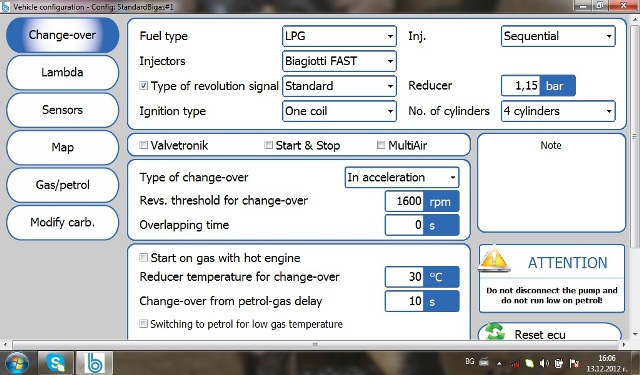
Task: Open Skype from the taskbar
Action: point(56,362)
